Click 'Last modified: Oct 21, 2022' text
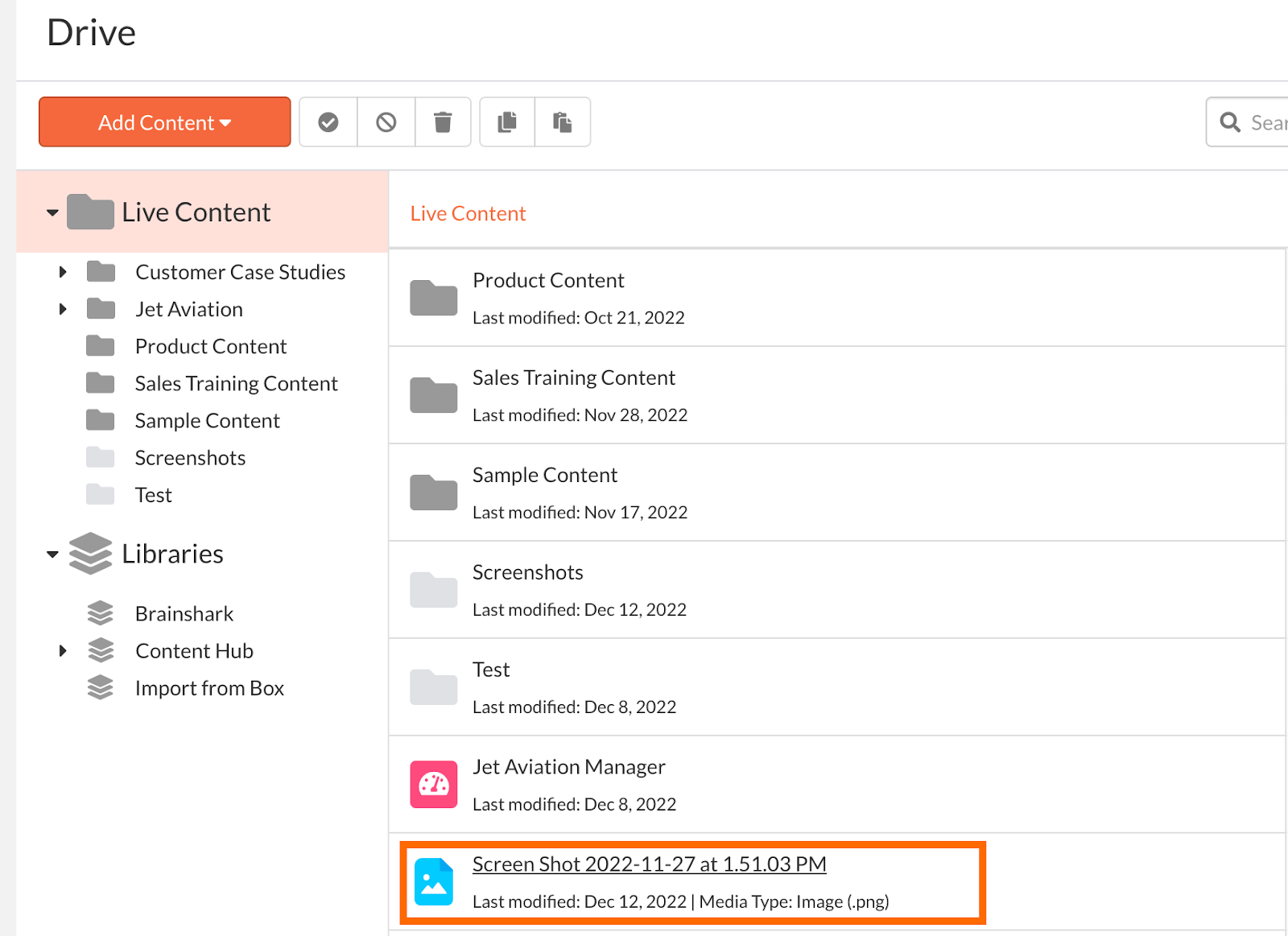Viewport: 1288px width, 936px height. point(579,318)
